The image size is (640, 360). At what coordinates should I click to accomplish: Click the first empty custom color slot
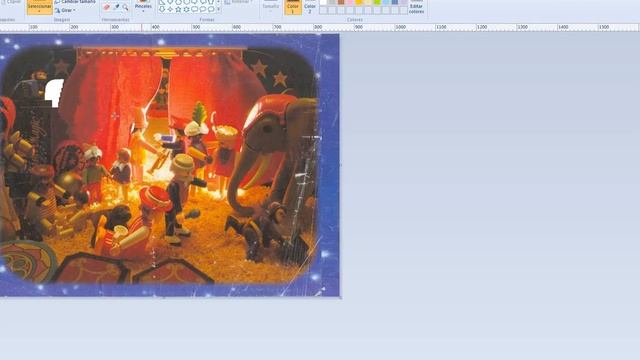point(323,10)
